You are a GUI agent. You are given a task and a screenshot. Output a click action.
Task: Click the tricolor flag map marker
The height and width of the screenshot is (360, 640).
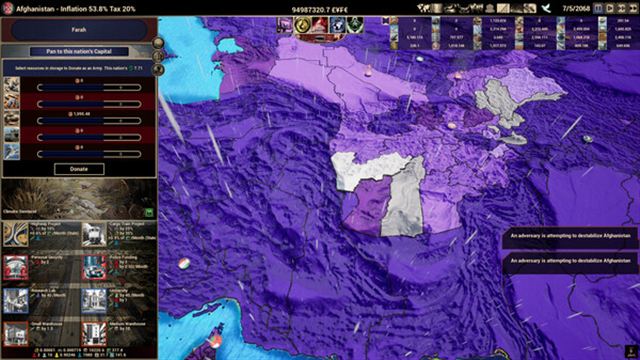(x=184, y=263)
